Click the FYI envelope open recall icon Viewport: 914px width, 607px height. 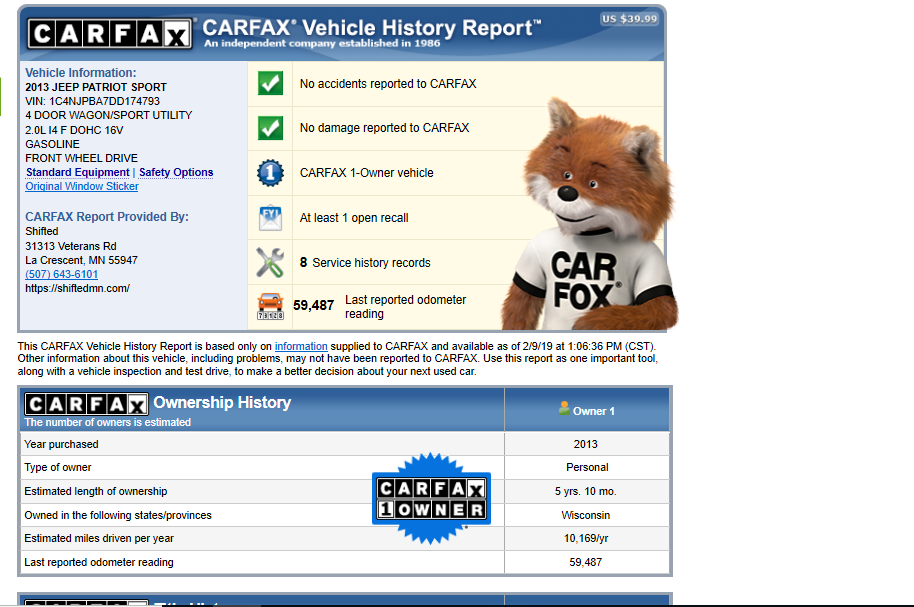(270, 218)
